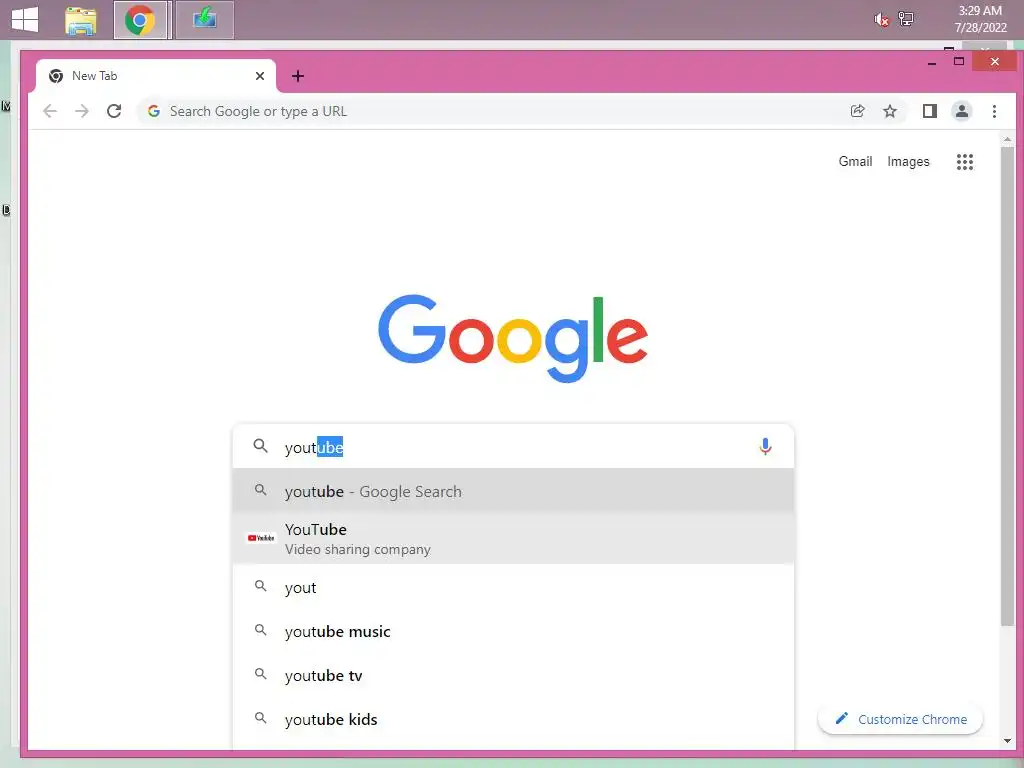
Task: Choose the "youtube - Google Search" suggestion
Action: point(513,490)
